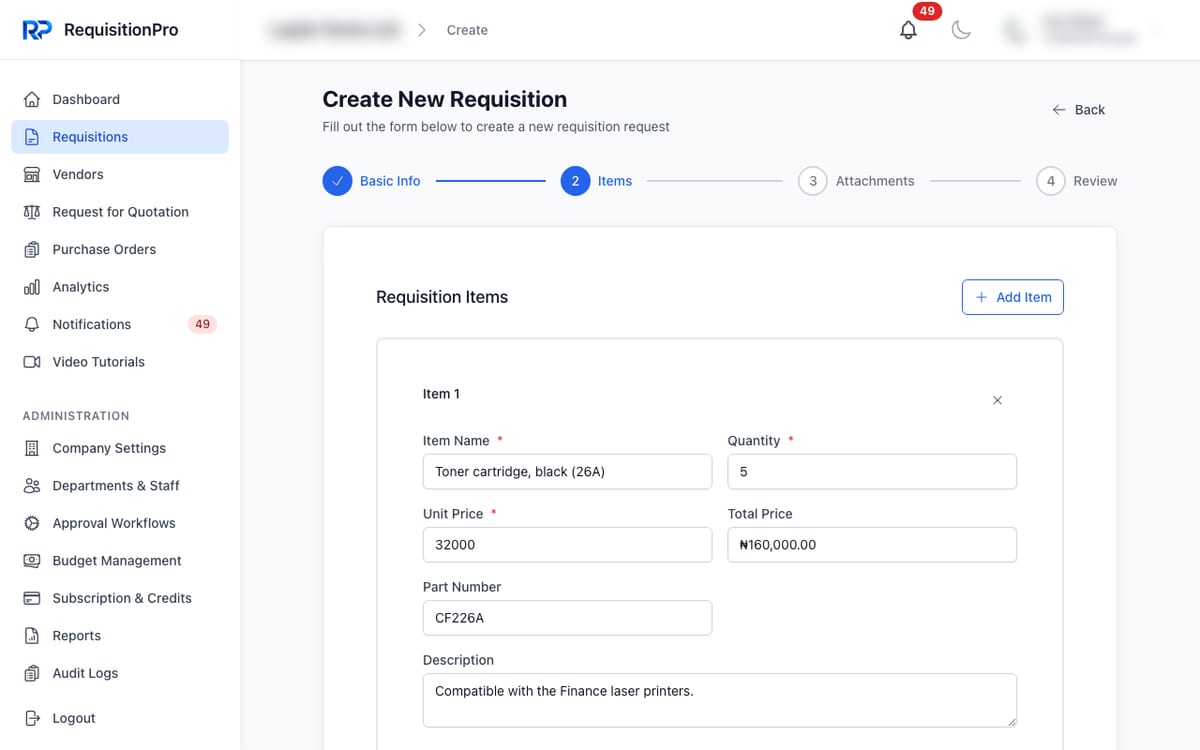Click the Item Name input field
The height and width of the screenshot is (750, 1200).
pos(568,472)
